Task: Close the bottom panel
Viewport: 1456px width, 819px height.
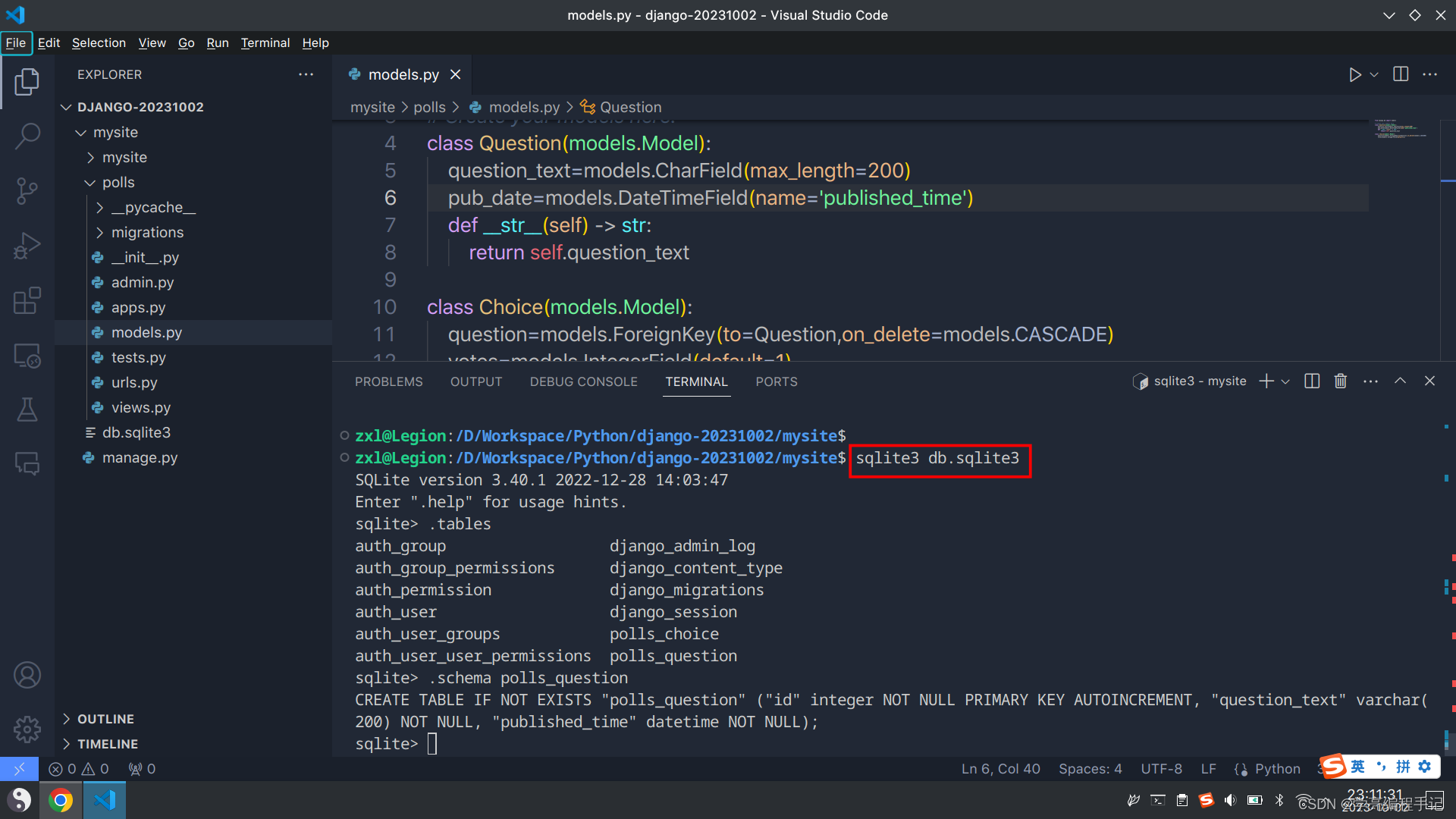Action: [x=1429, y=381]
